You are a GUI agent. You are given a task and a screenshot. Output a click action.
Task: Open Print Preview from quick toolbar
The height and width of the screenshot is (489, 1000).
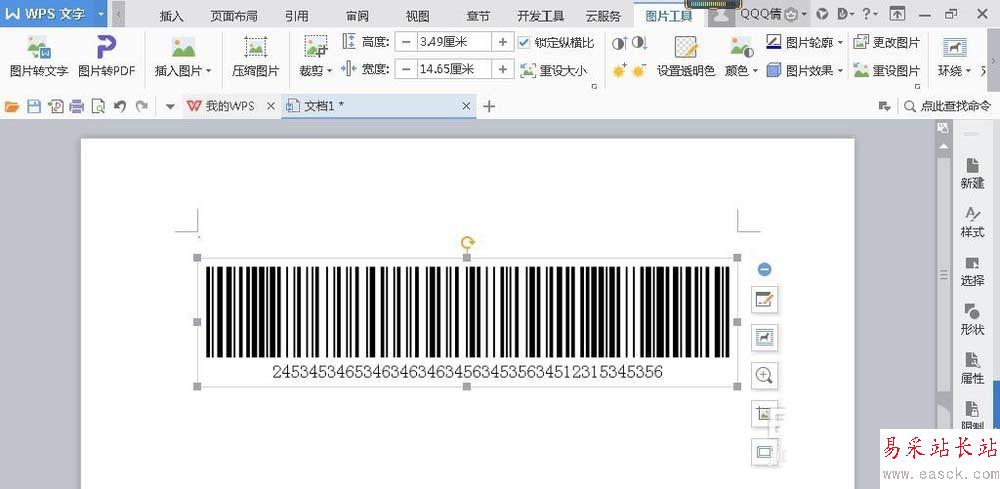98,106
